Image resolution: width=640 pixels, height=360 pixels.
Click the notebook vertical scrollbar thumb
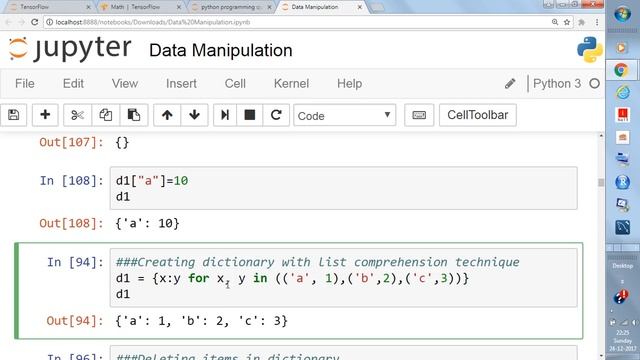click(x=601, y=182)
